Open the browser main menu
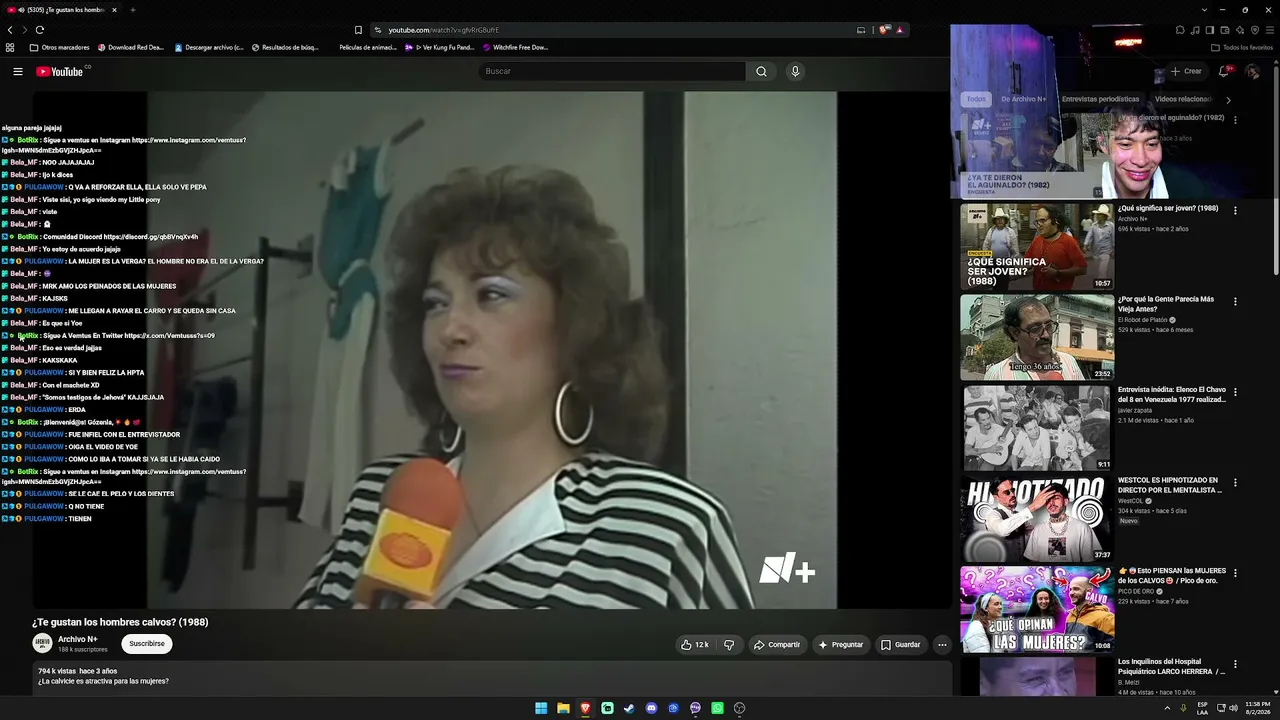1280x720 pixels. (x=1269, y=30)
